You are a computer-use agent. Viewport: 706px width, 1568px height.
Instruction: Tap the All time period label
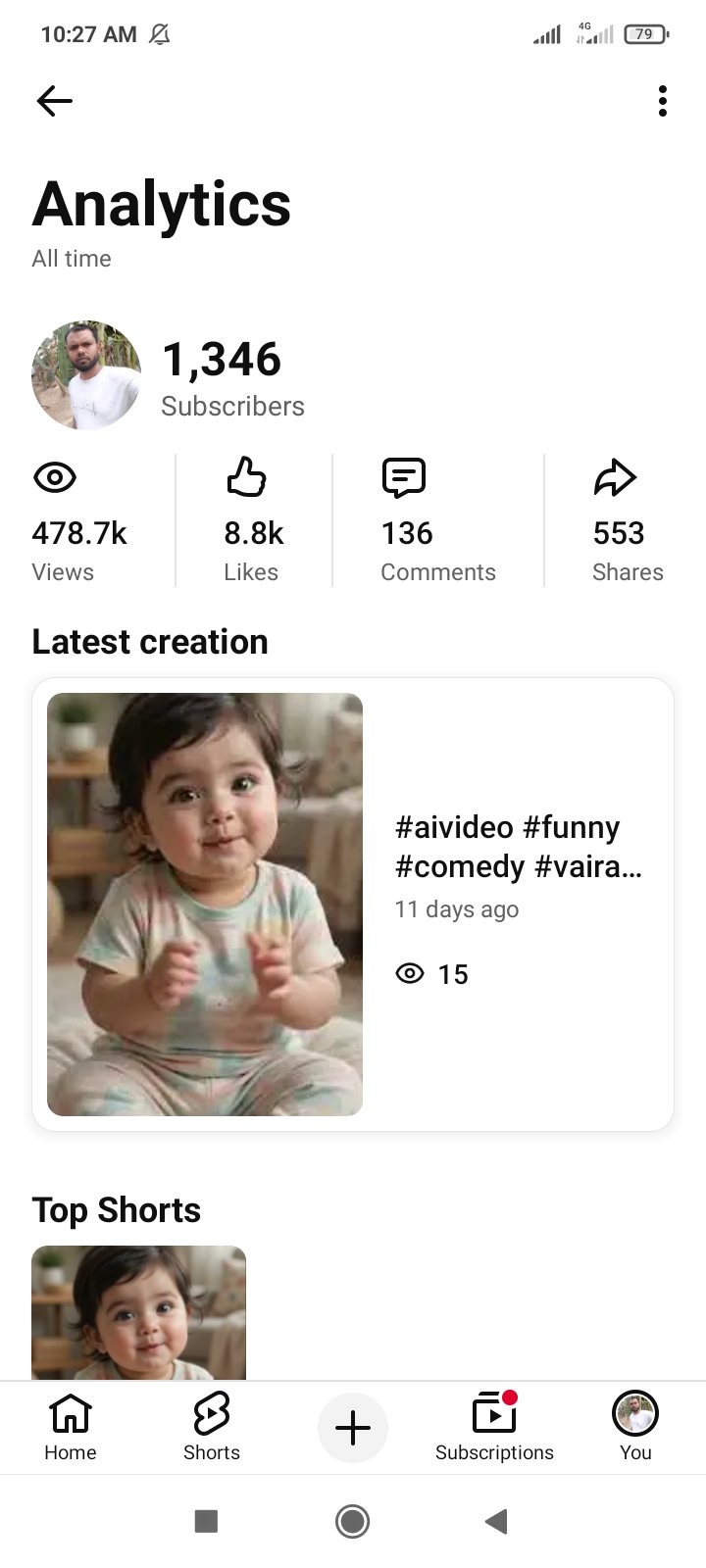72,259
